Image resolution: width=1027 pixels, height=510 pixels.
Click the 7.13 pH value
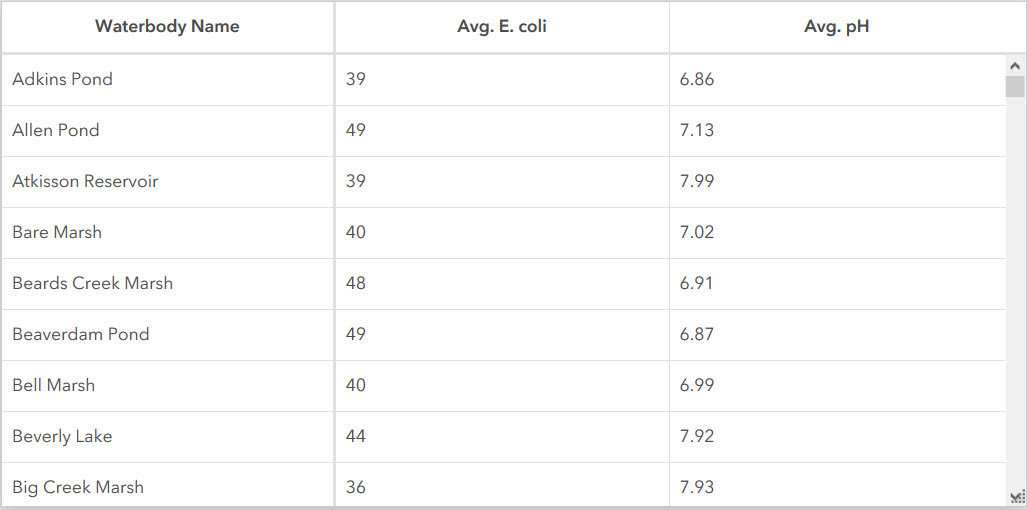(x=697, y=130)
